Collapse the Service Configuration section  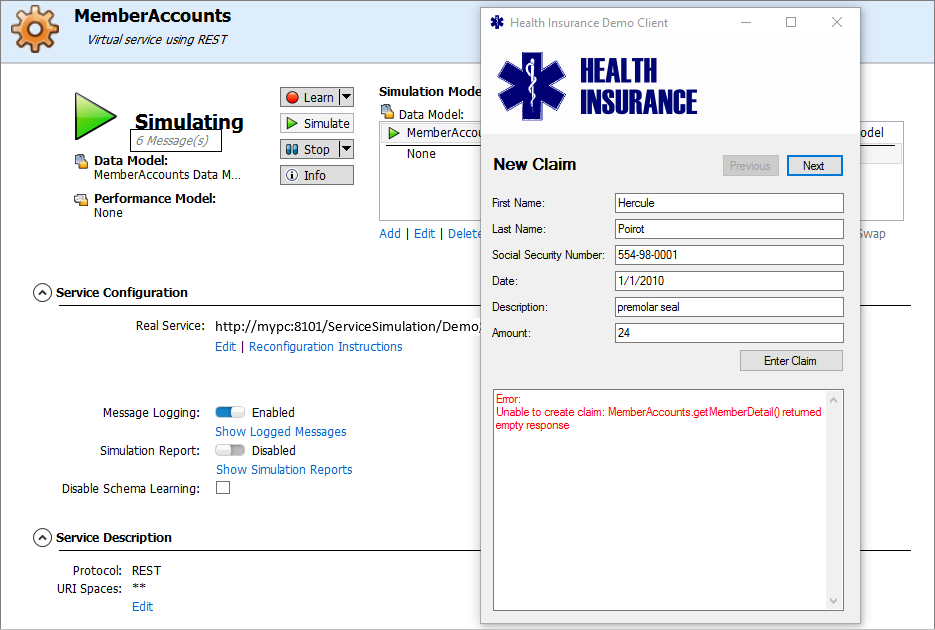pos(42,293)
